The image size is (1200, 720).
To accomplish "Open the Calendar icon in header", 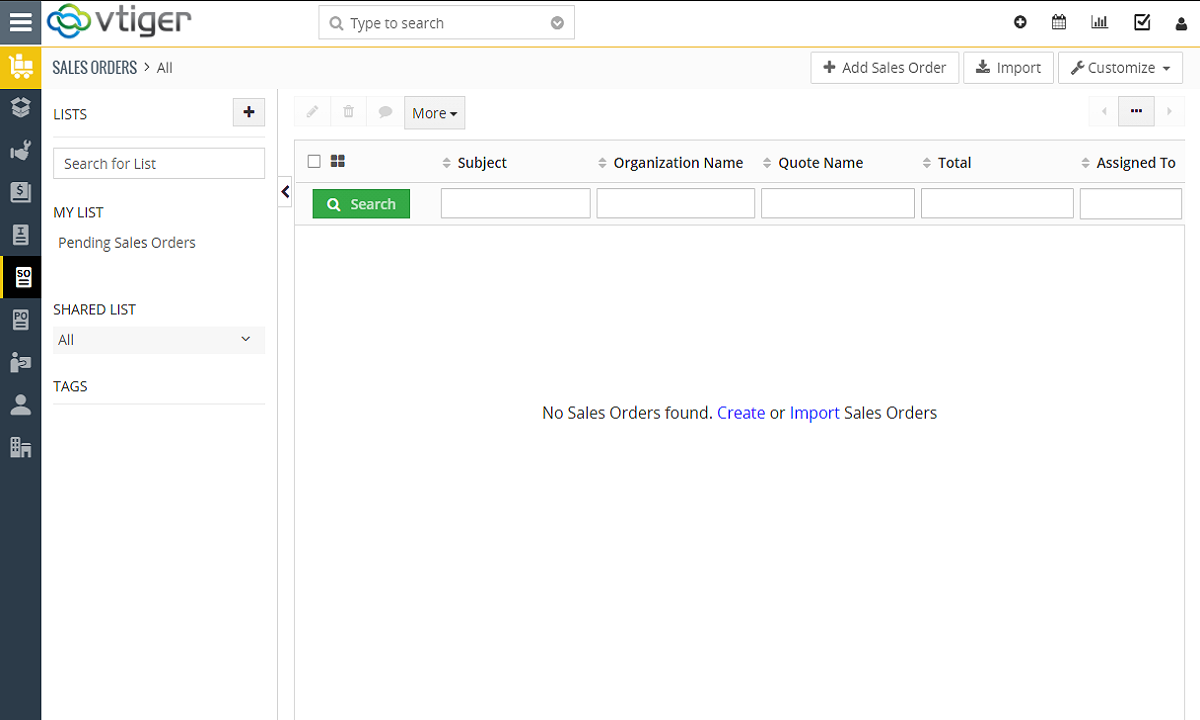I will pos(1059,22).
